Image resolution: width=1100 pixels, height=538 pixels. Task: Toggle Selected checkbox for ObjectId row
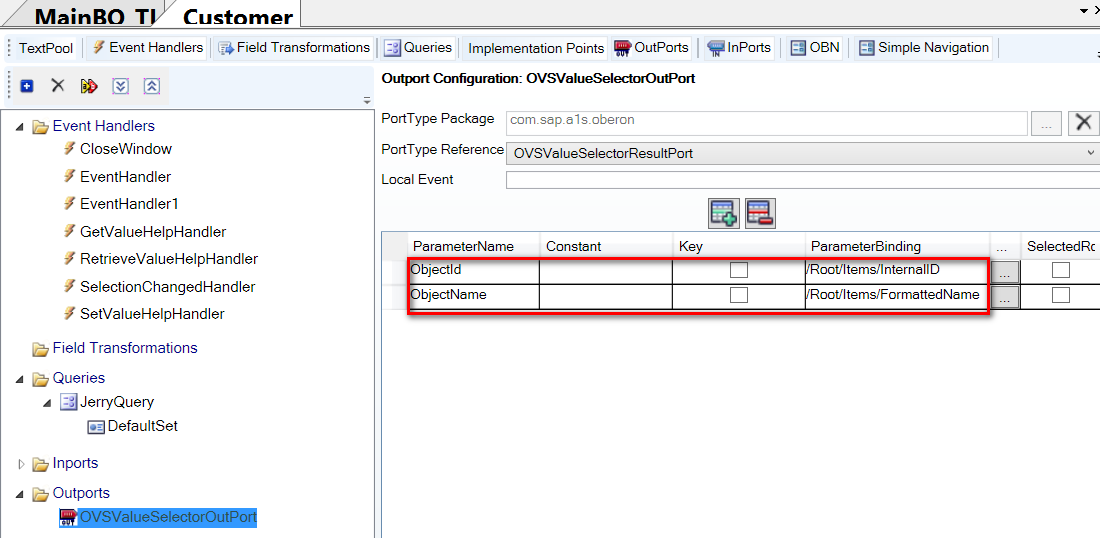(x=1061, y=270)
